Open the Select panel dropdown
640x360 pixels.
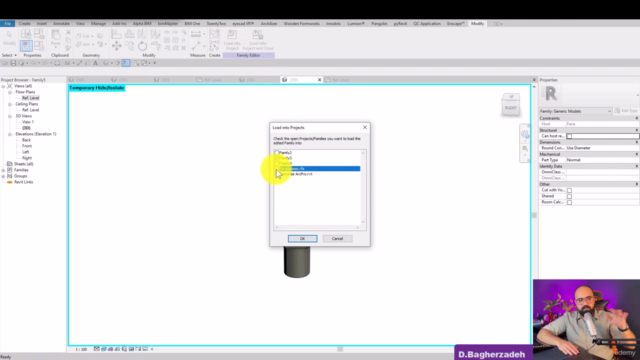pos(9,55)
